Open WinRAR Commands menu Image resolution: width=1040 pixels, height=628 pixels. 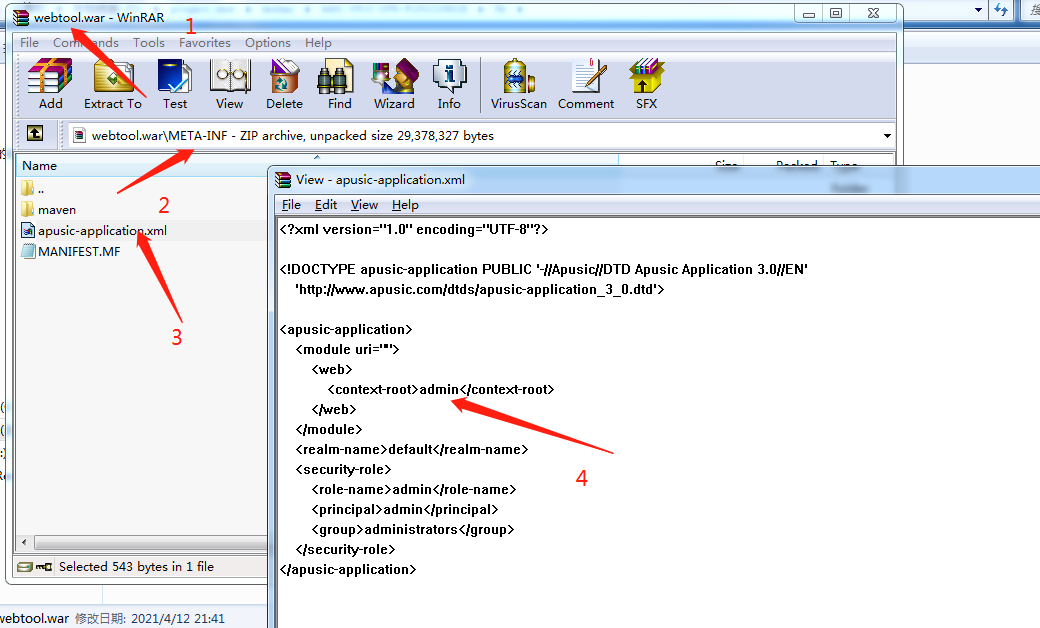(x=86, y=42)
